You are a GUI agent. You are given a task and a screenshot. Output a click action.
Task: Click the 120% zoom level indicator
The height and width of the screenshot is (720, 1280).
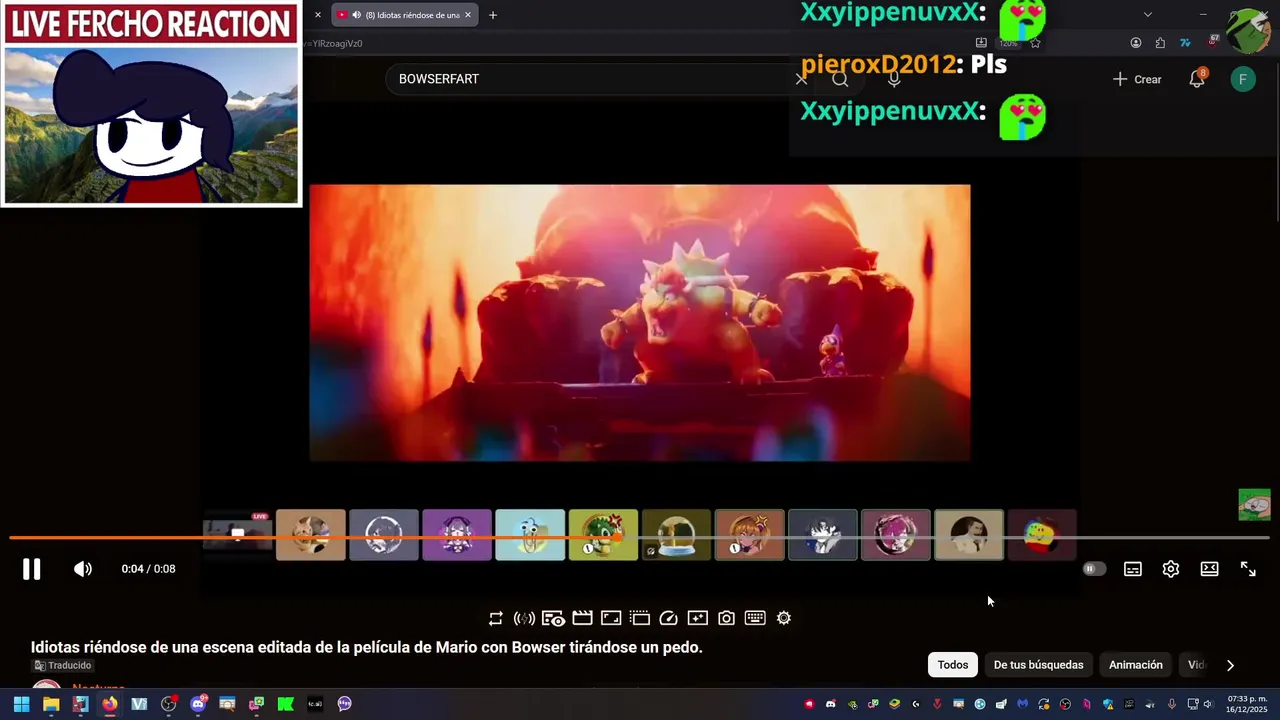(1009, 43)
